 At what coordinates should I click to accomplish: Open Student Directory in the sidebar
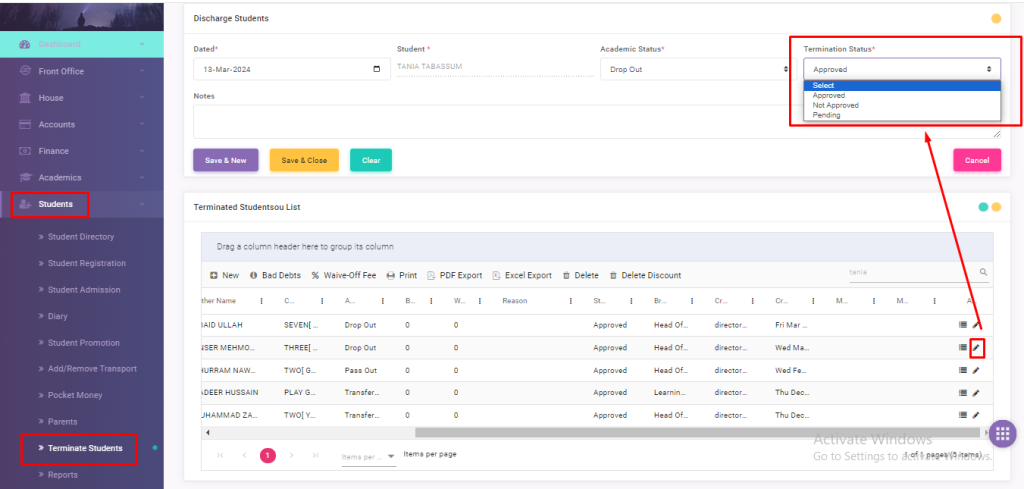81,237
